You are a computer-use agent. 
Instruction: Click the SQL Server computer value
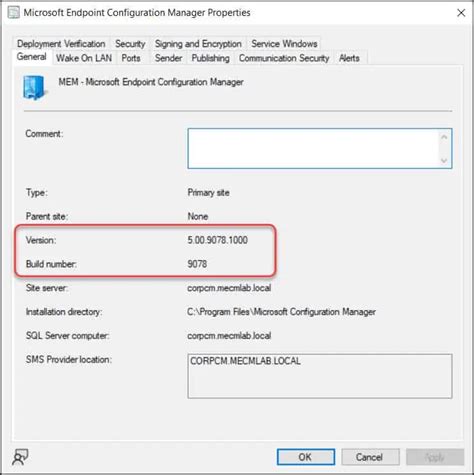(229, 336)
